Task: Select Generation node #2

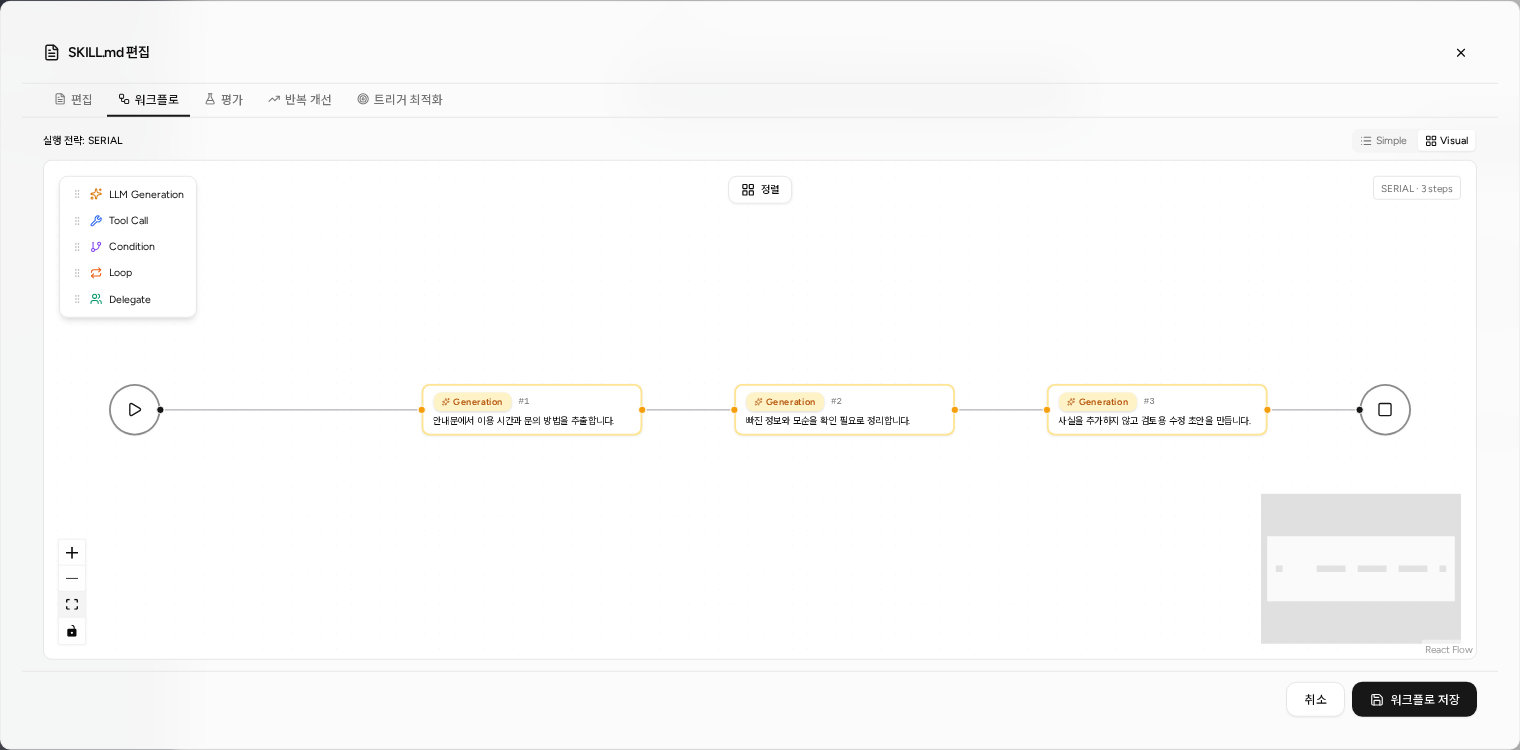Action: (x=845, y=410)
